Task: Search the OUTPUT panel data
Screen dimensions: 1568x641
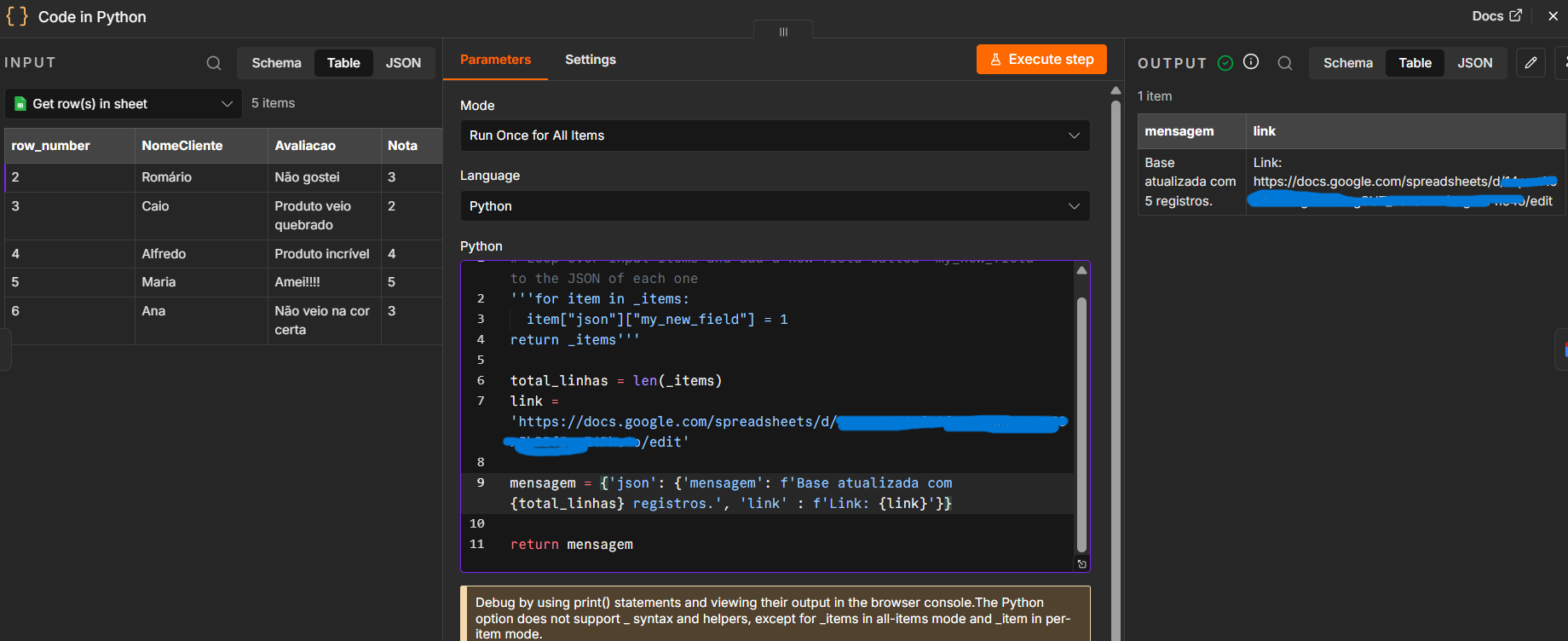Action: coord(1285,63)
